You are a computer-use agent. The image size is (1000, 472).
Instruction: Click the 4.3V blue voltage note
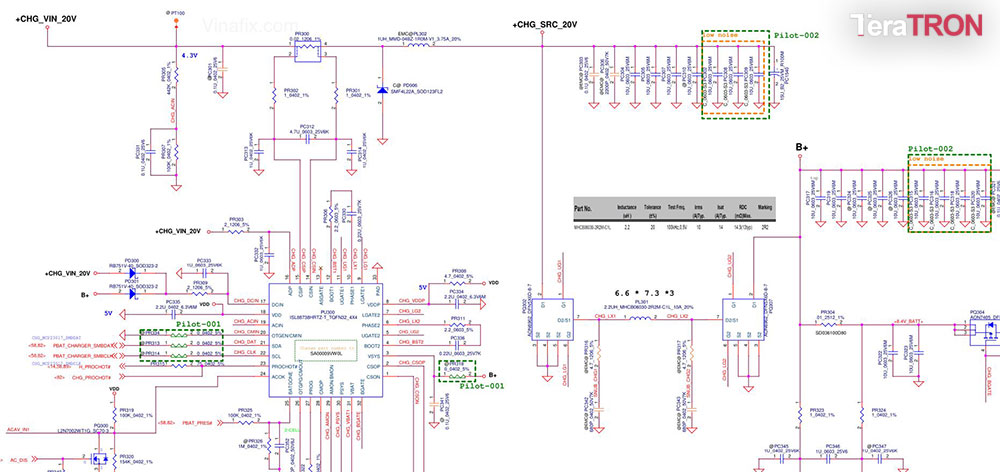pos(190,55)
